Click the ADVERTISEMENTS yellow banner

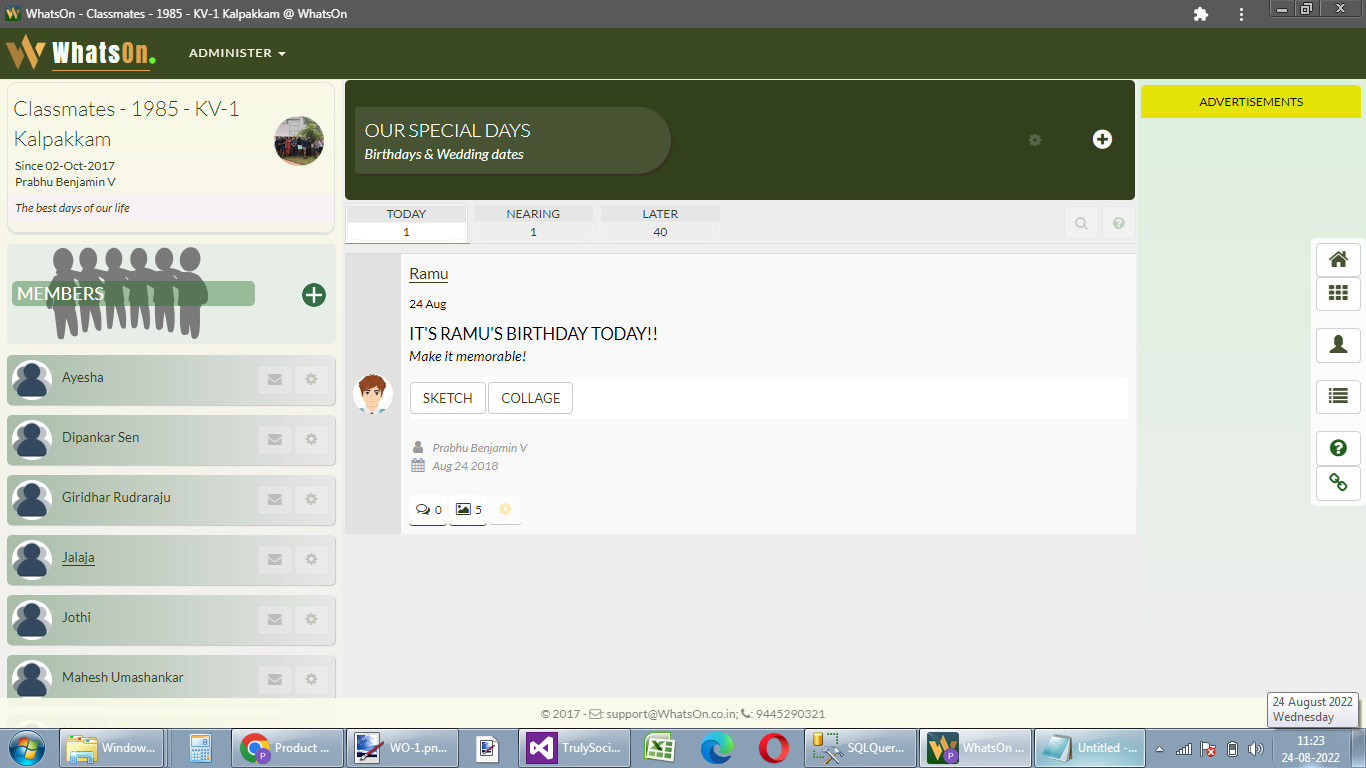click(1251, 102)
